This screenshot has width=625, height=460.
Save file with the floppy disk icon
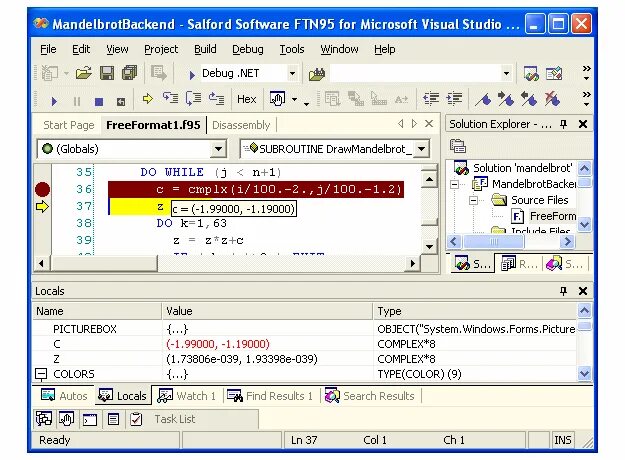tap(107, 73)
